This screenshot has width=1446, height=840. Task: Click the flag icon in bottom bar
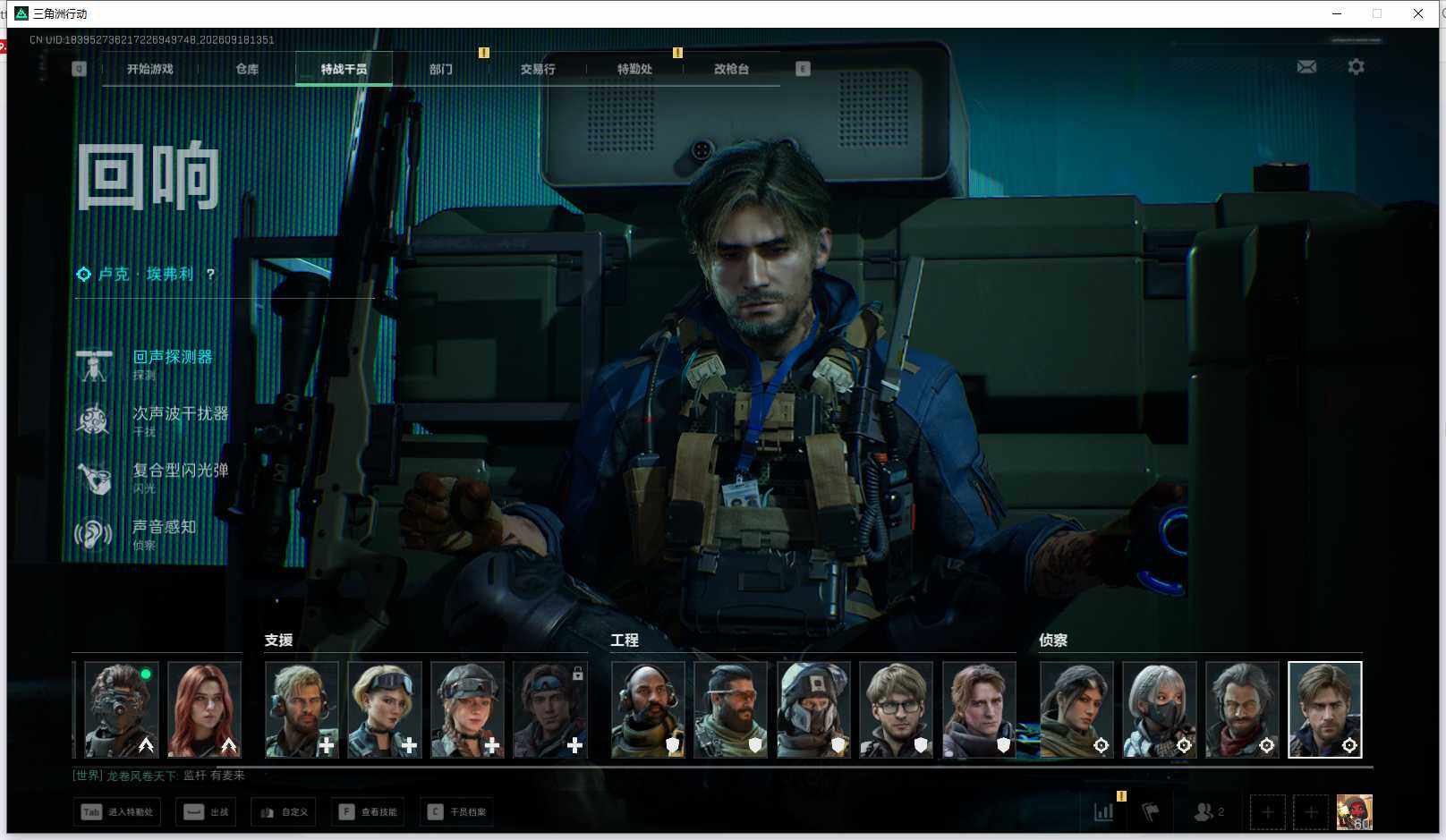coord(1151,812)
